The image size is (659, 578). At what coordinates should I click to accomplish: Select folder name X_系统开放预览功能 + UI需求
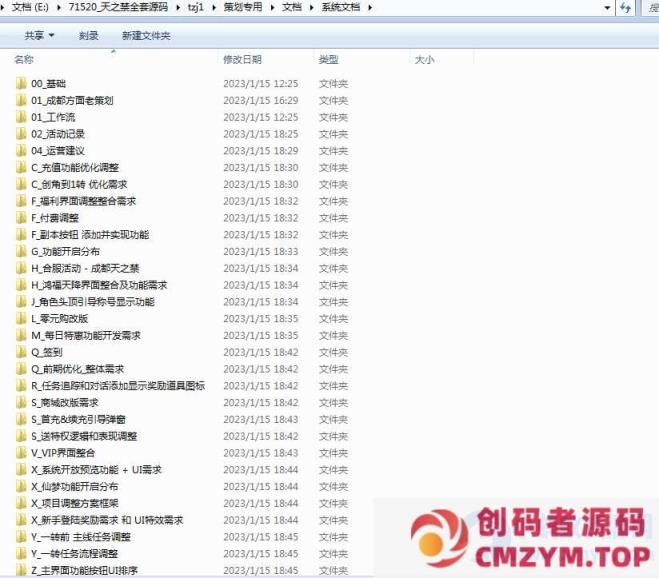click(96, 470)
